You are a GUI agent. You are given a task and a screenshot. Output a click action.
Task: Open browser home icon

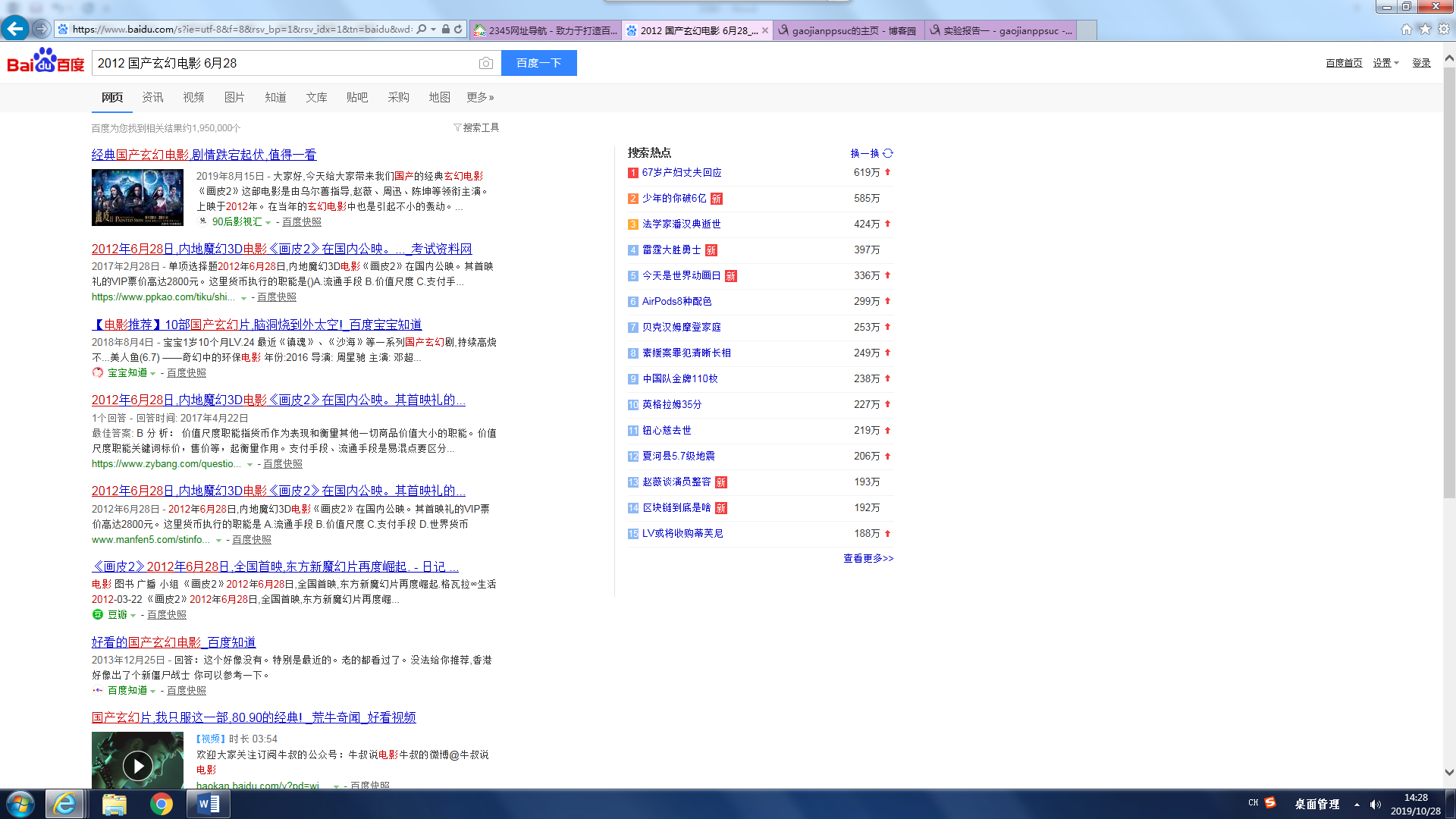(x=1406, y=30)
